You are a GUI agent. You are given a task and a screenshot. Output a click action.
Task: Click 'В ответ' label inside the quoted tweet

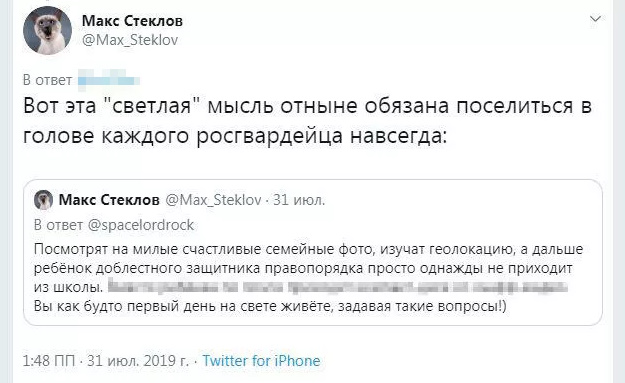[58, 225]
